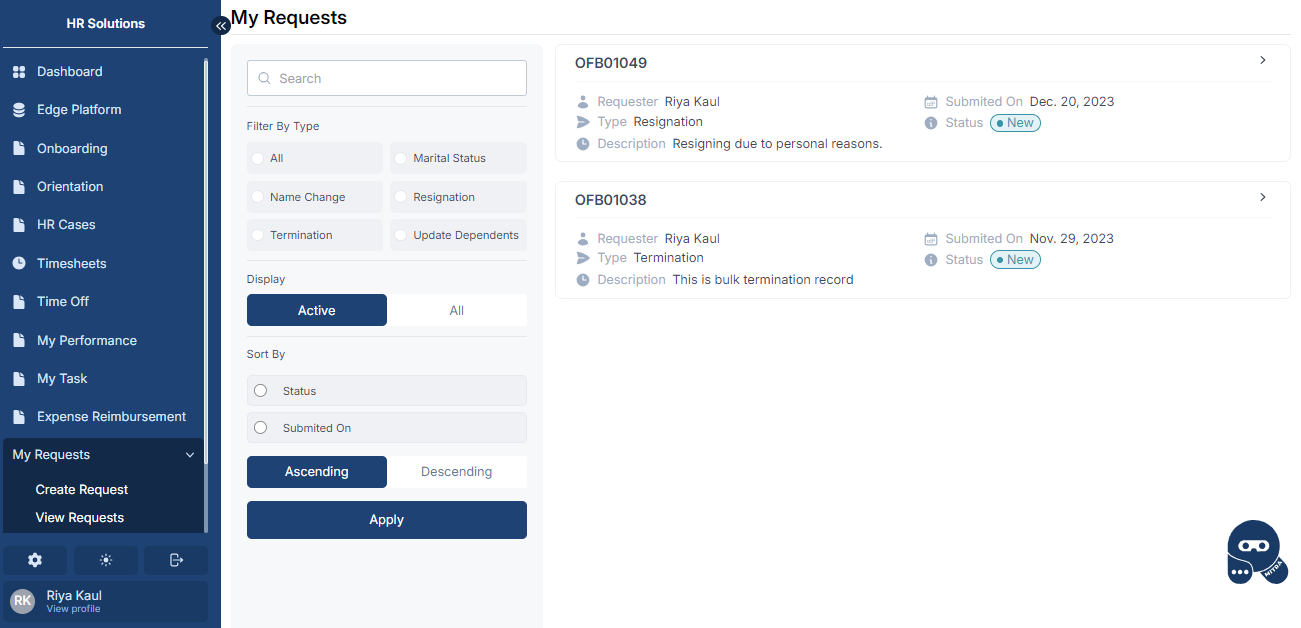Click type arrow icon in OFB01049
1301x628 pixels.
click(583, 122)
